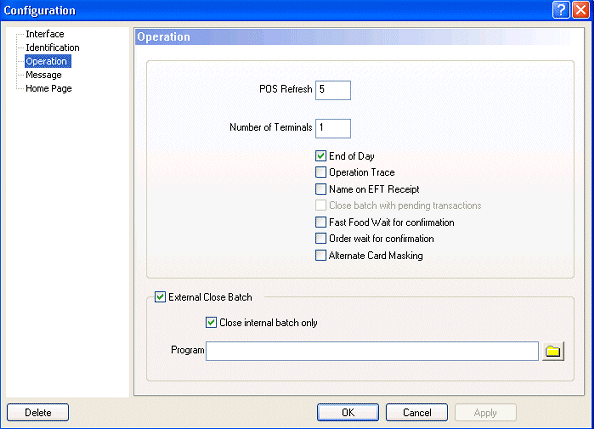The height and width of the screenshot is (429, 594).
Task: Check Order wait for confirmation
Action: [320, 238]
